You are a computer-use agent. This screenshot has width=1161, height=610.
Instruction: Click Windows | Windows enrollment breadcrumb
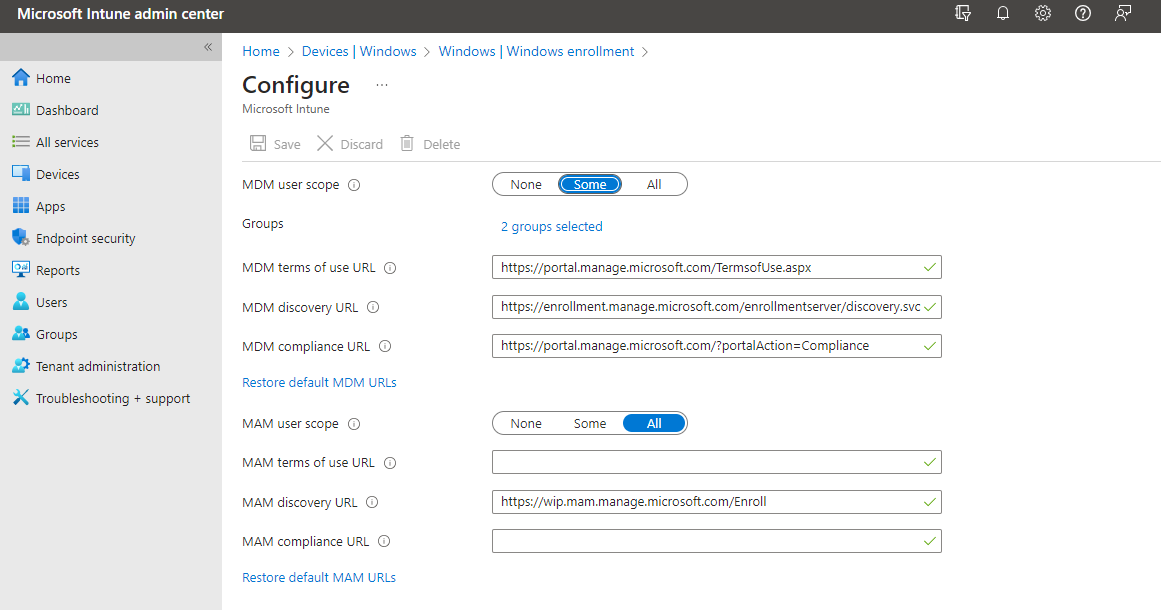pos(536,51)
